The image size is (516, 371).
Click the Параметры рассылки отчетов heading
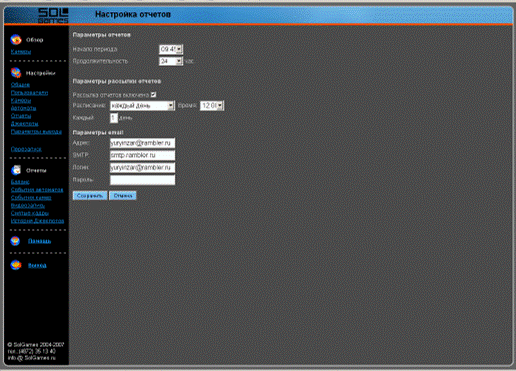point(117,81)
